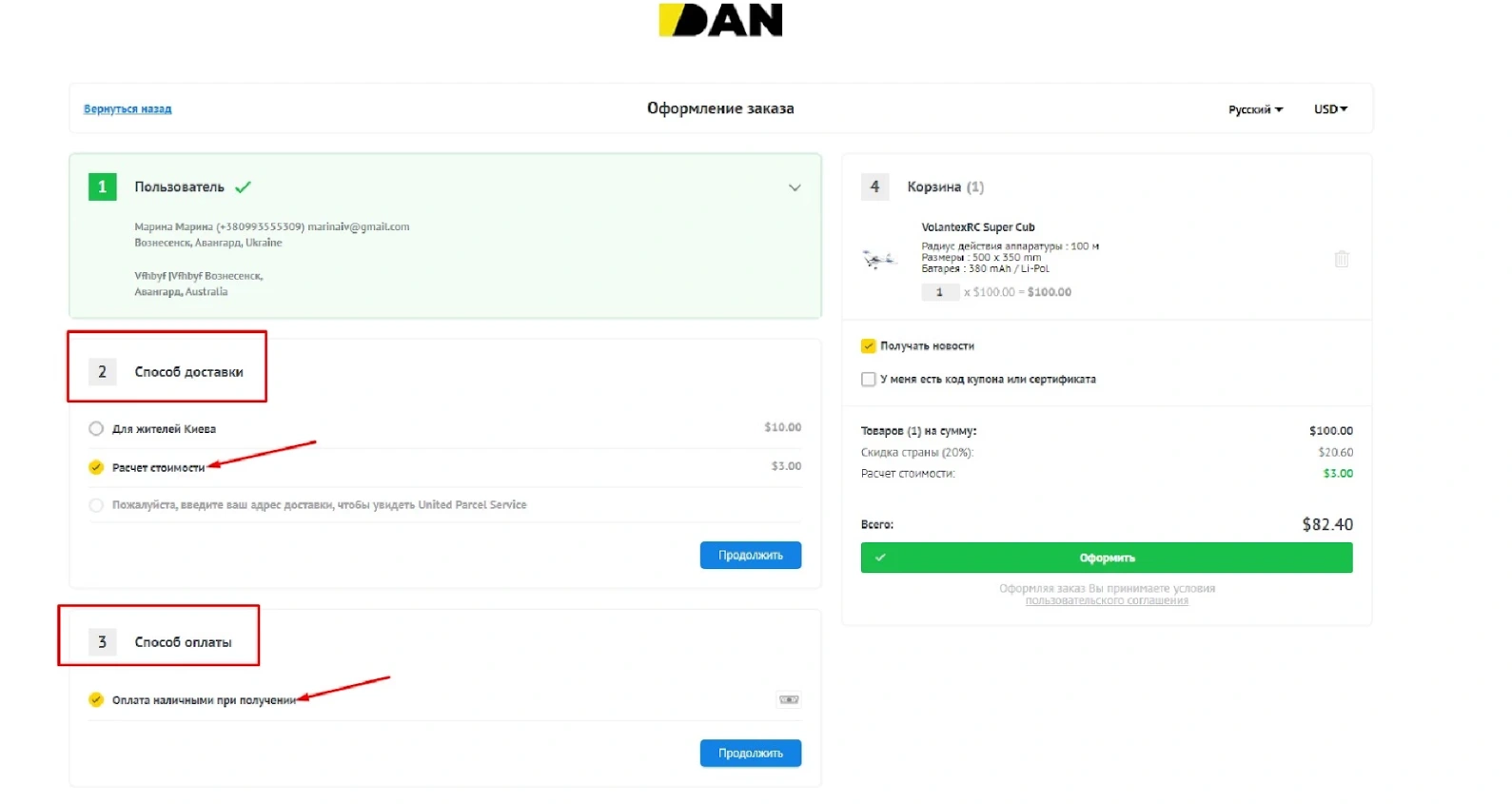Click Вернуться назад link
The image size is (1512, 804).
(128, 109)
